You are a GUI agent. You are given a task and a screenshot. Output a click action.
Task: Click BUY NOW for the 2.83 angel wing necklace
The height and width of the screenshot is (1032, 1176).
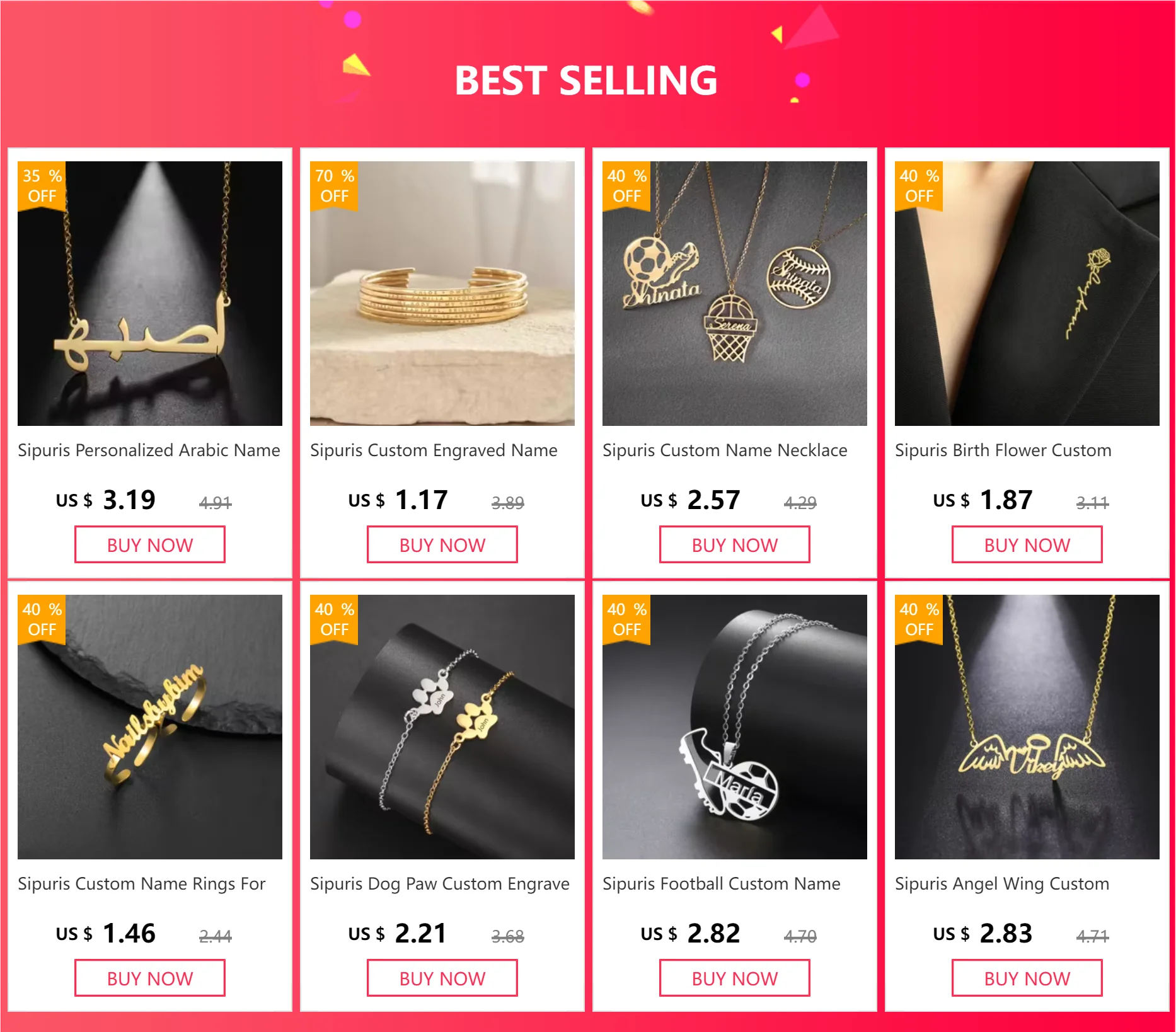coord(1027,978)
